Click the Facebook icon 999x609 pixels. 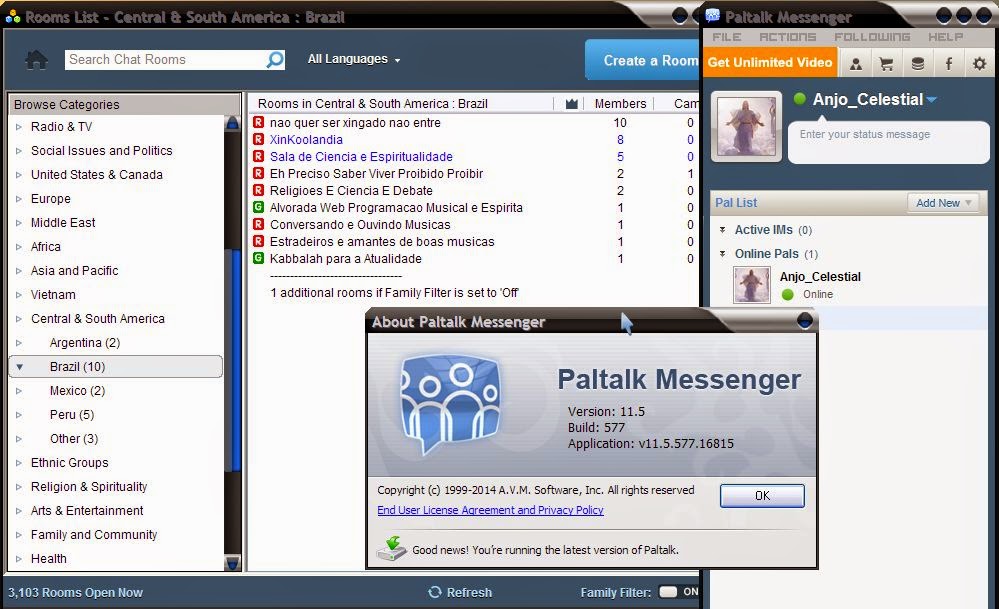tap(949, 63)
